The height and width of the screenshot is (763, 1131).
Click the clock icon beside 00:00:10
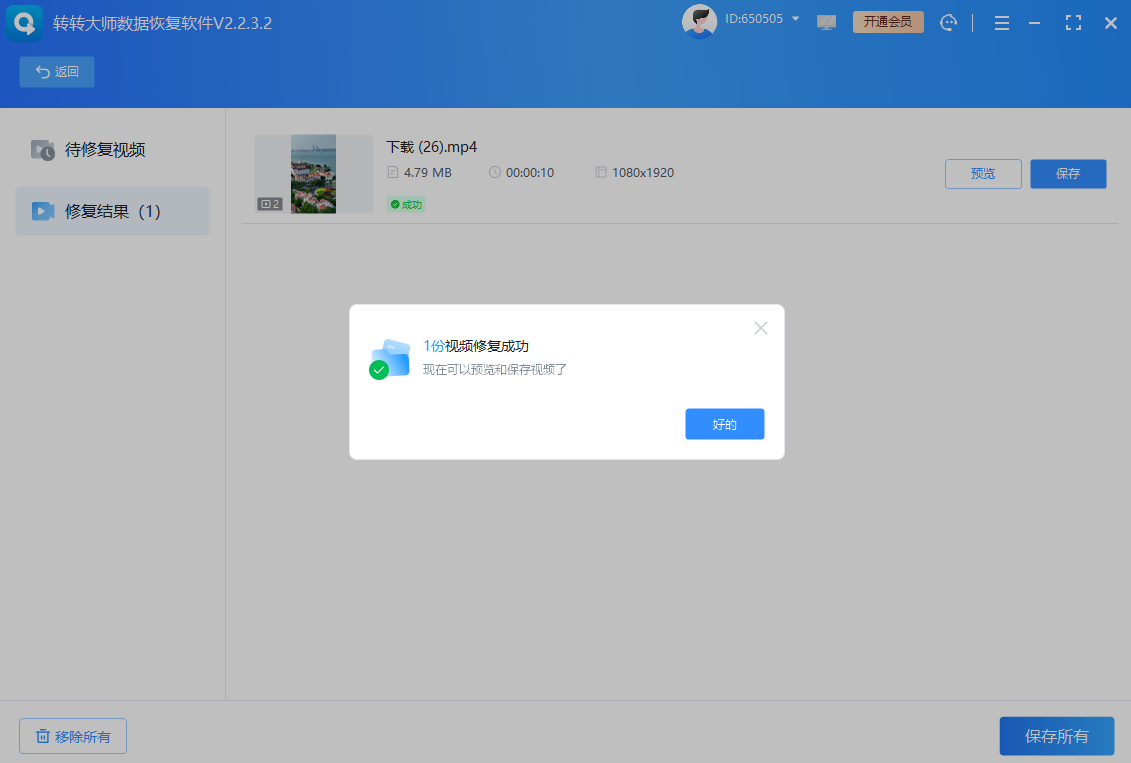click(495, 172)
